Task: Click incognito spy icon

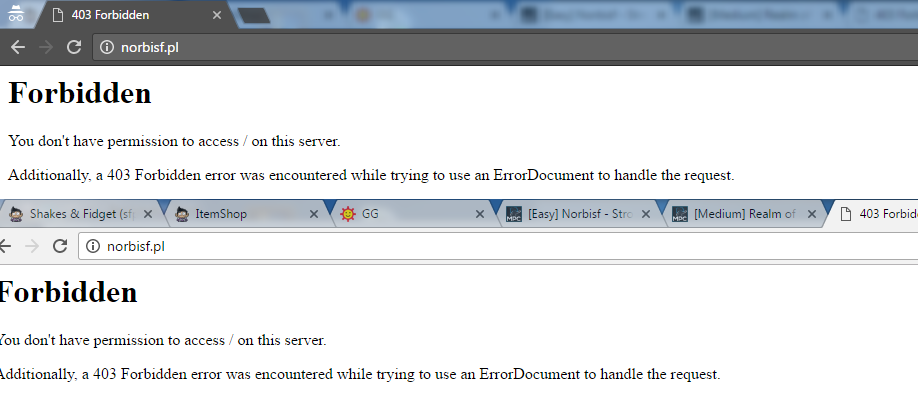Action: (x=16, y=13)
